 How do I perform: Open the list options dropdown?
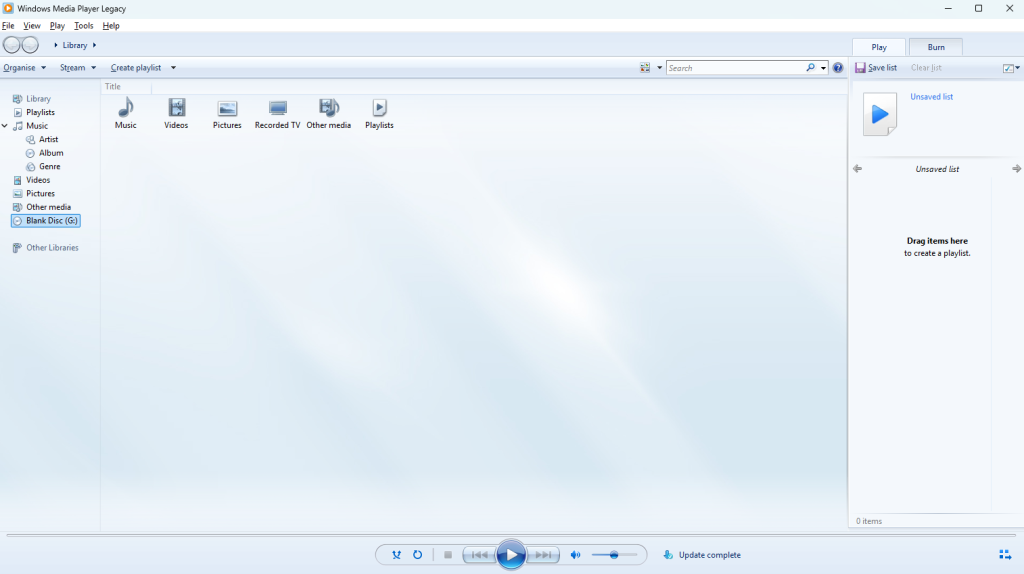(x=1011, y=68)
